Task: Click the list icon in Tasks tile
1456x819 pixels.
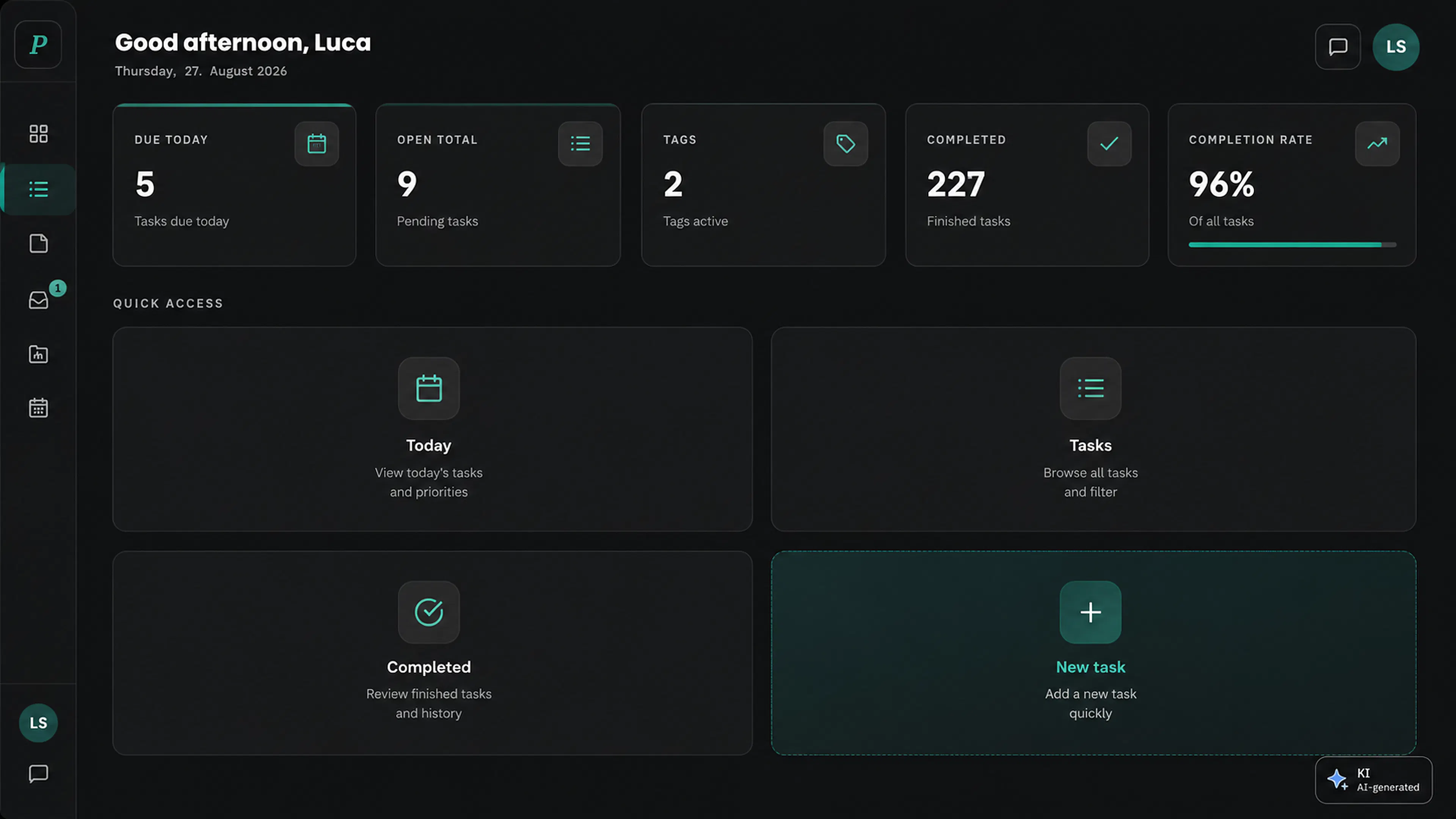Action: pos(1091,388)
